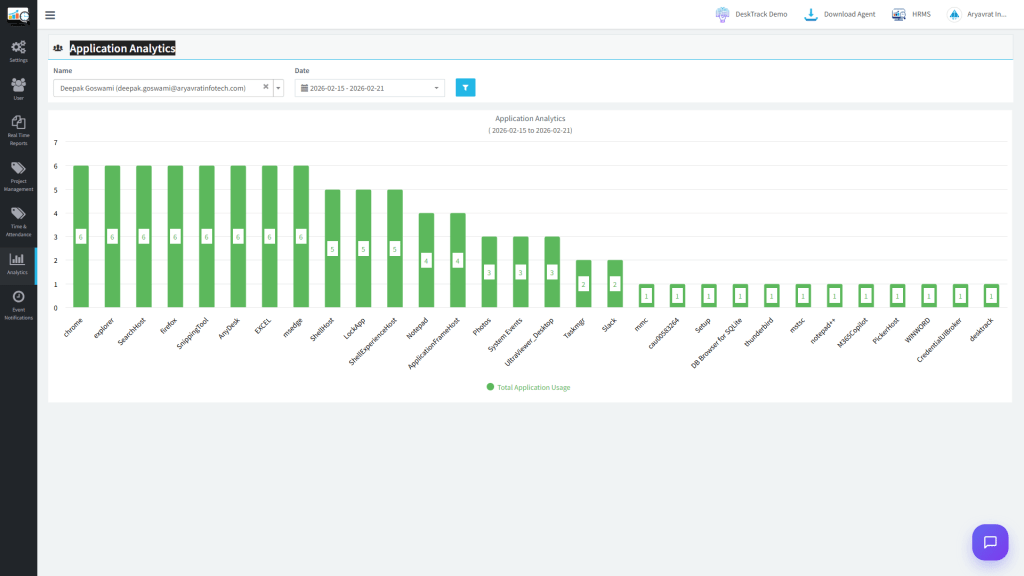Clear Deepak Goswami from the Name filter

[265, 87]
